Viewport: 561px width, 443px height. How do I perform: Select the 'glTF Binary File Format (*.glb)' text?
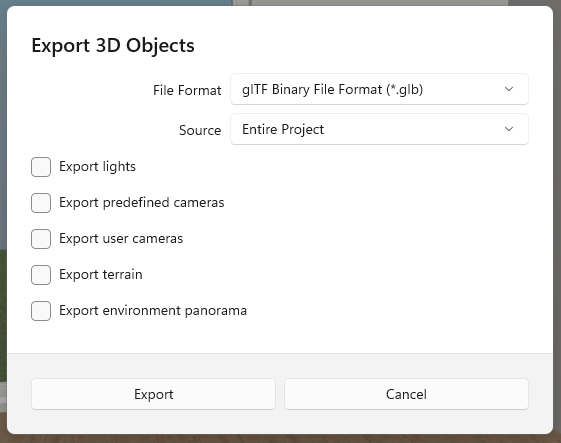(332, 89)
